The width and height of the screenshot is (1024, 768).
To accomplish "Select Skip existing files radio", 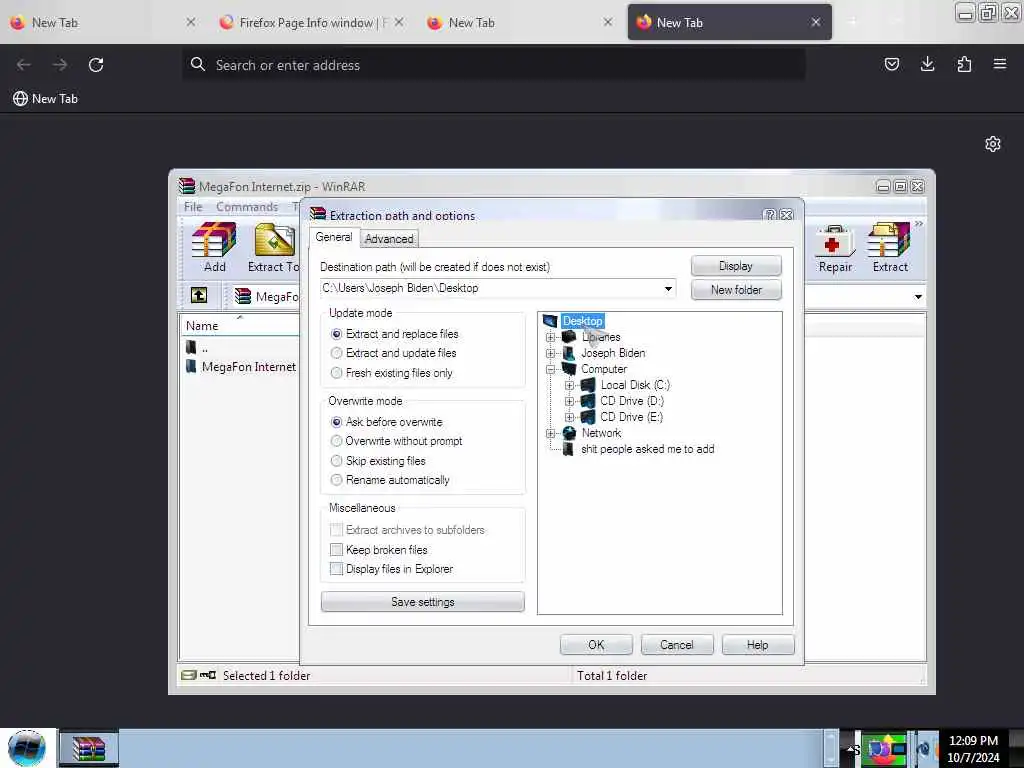I will 336,460.
